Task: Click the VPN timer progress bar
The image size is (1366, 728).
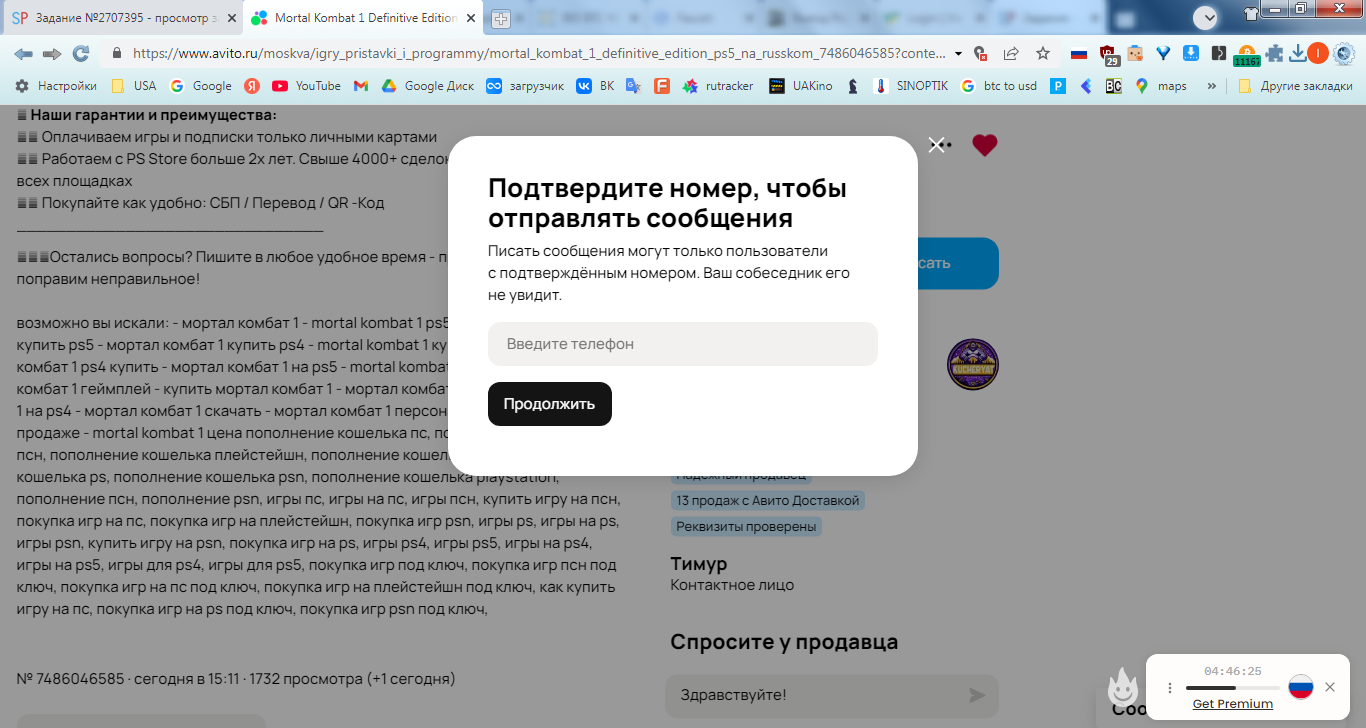Action: [x=1232, y=688]
